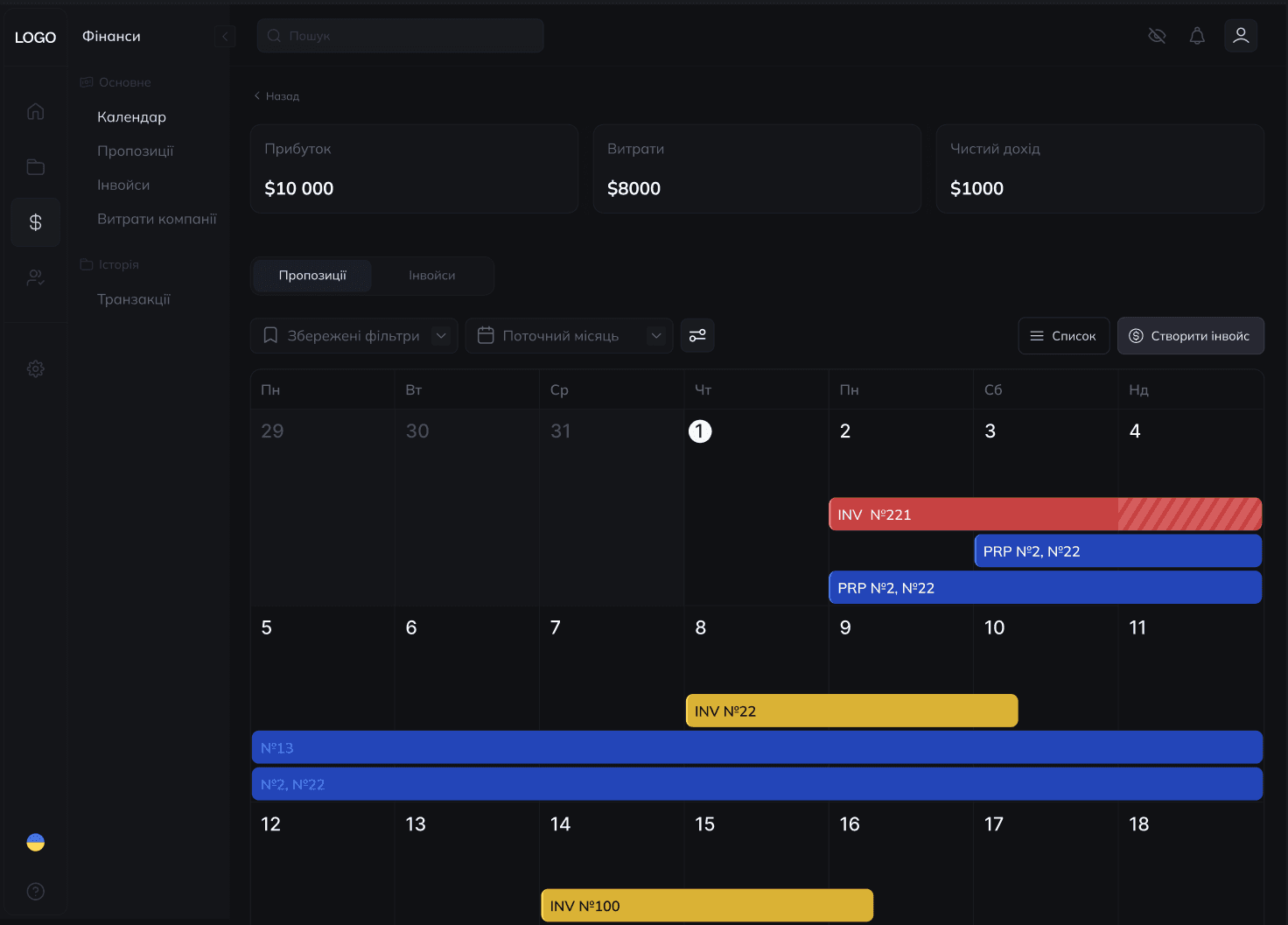1288x925 pixels.
Task: Go back via Назад link
Action: point(277,96)
